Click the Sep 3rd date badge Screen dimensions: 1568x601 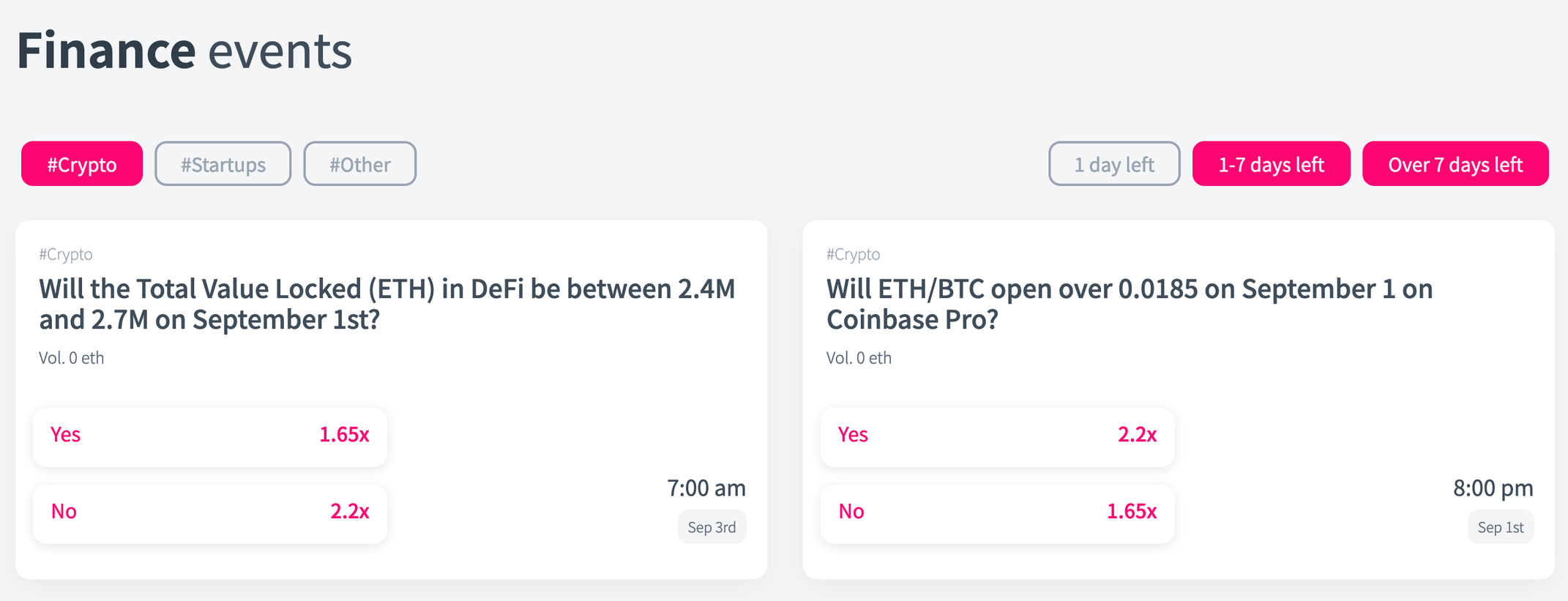[x=712, y=527]
